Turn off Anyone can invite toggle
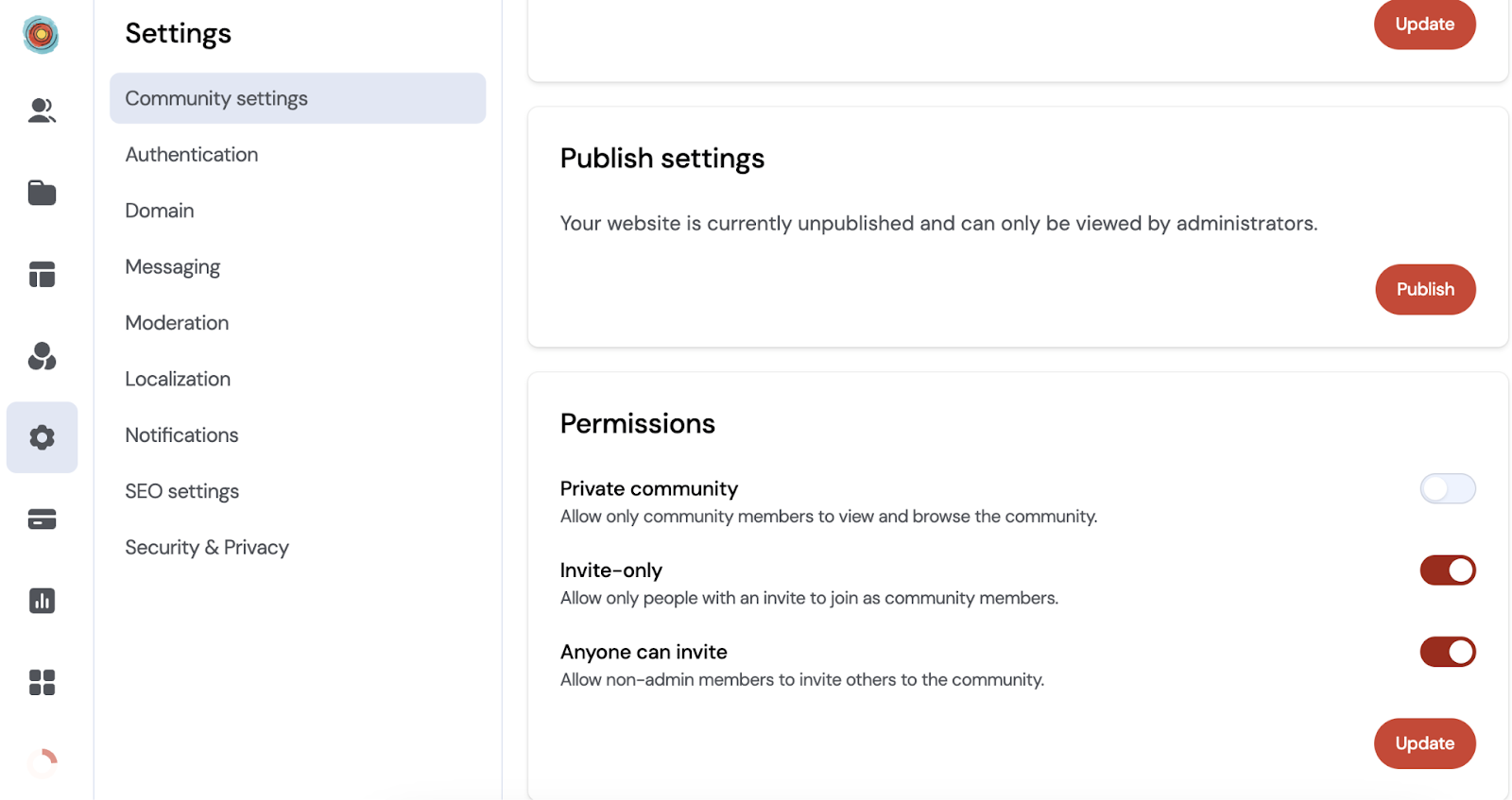1512x800 pixels. click(1447, 652)
